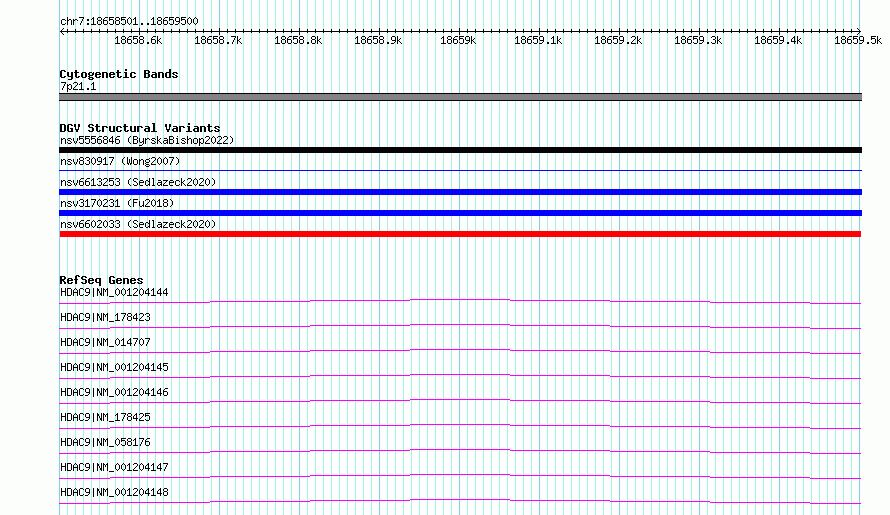Click the chr7:18658501..18659500 region label

coord(129,21)
